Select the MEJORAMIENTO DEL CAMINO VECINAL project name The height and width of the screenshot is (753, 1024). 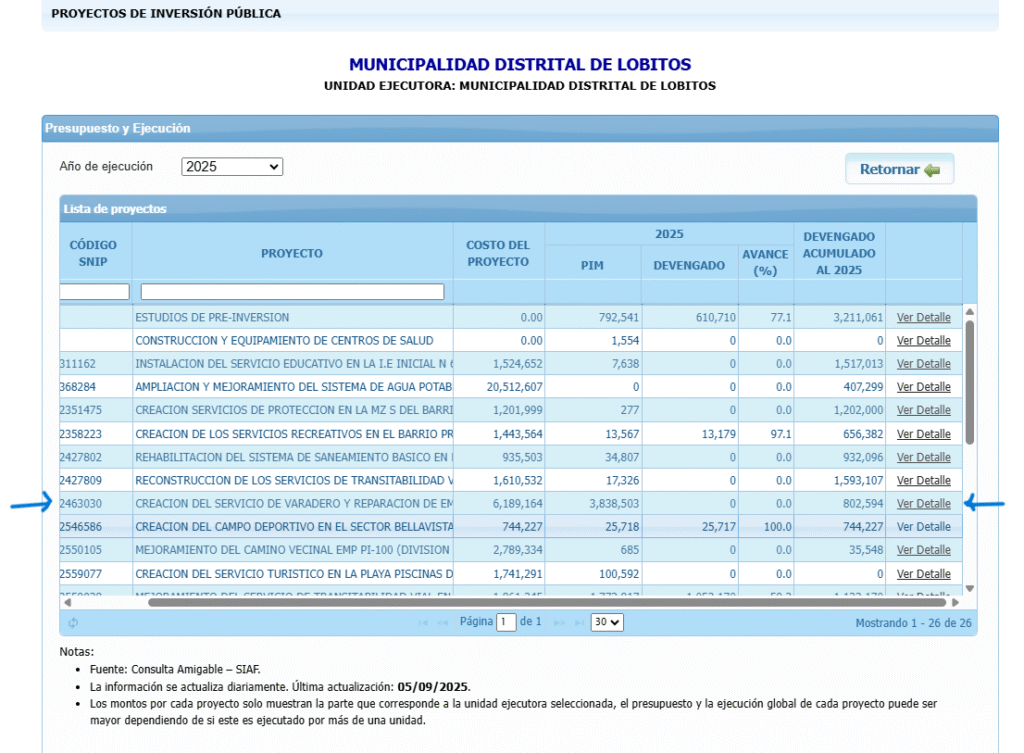pos(292,550)
